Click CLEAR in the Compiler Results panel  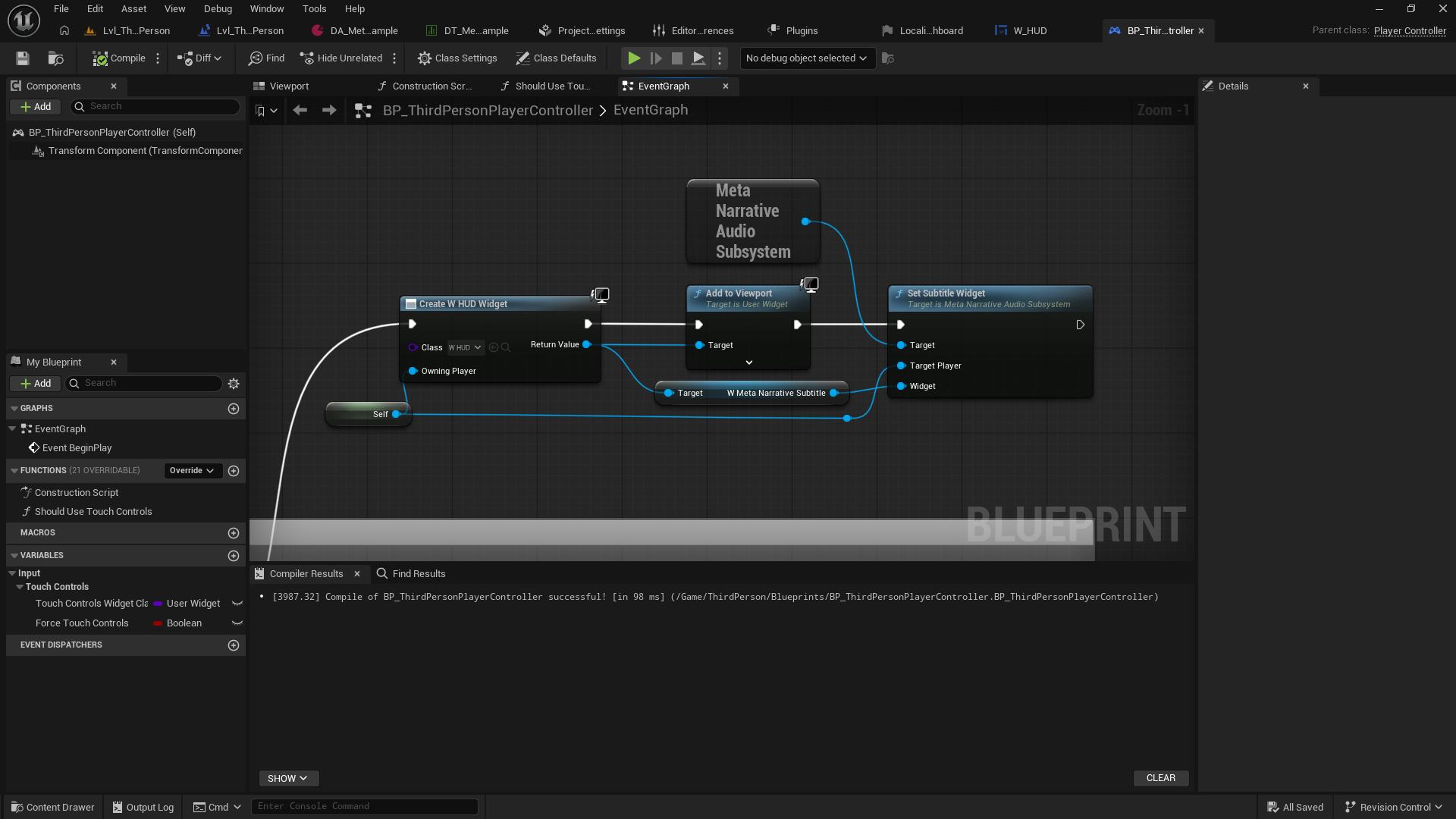click(x=1161, y=778)
